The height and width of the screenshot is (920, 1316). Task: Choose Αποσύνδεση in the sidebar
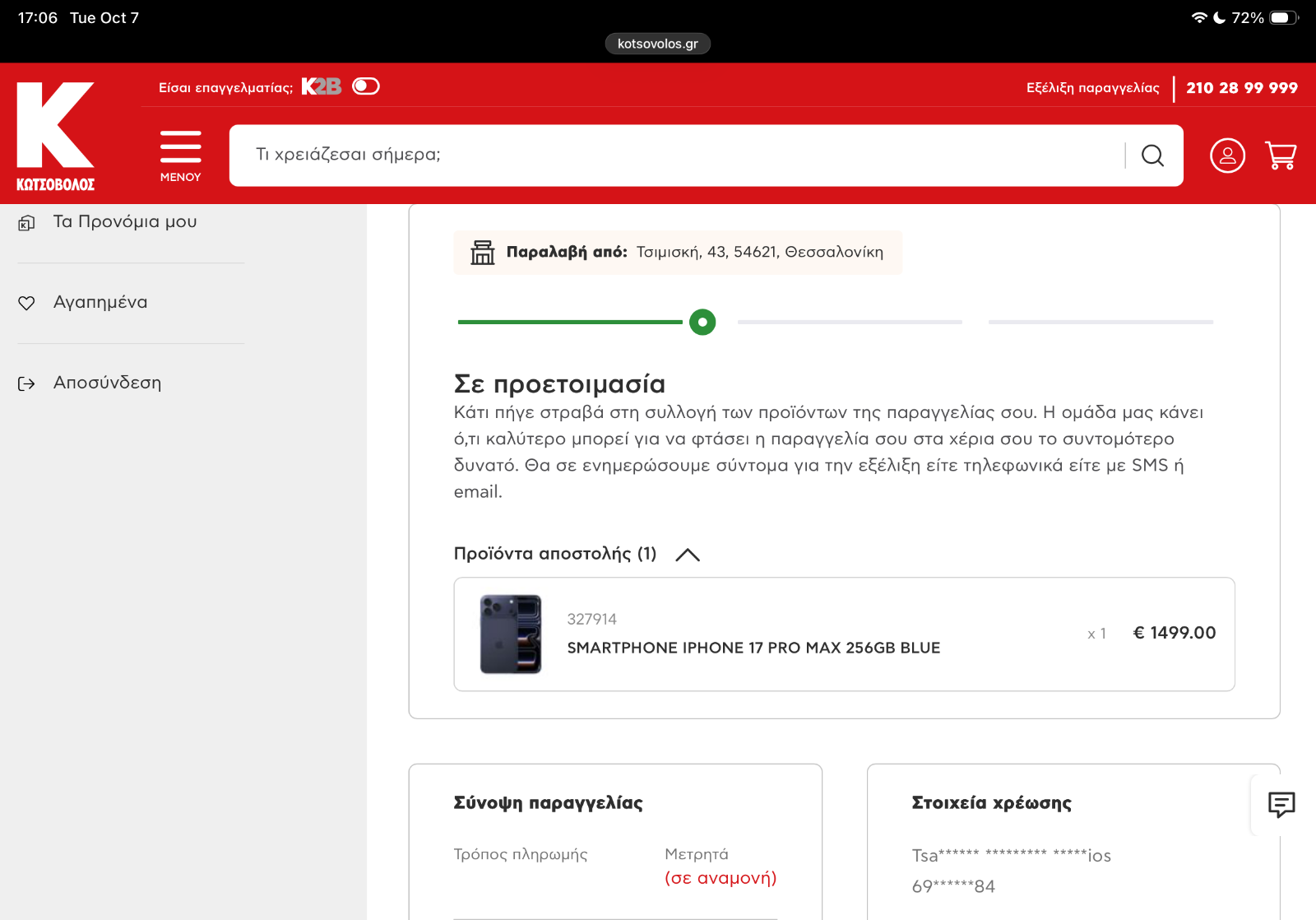107,383
